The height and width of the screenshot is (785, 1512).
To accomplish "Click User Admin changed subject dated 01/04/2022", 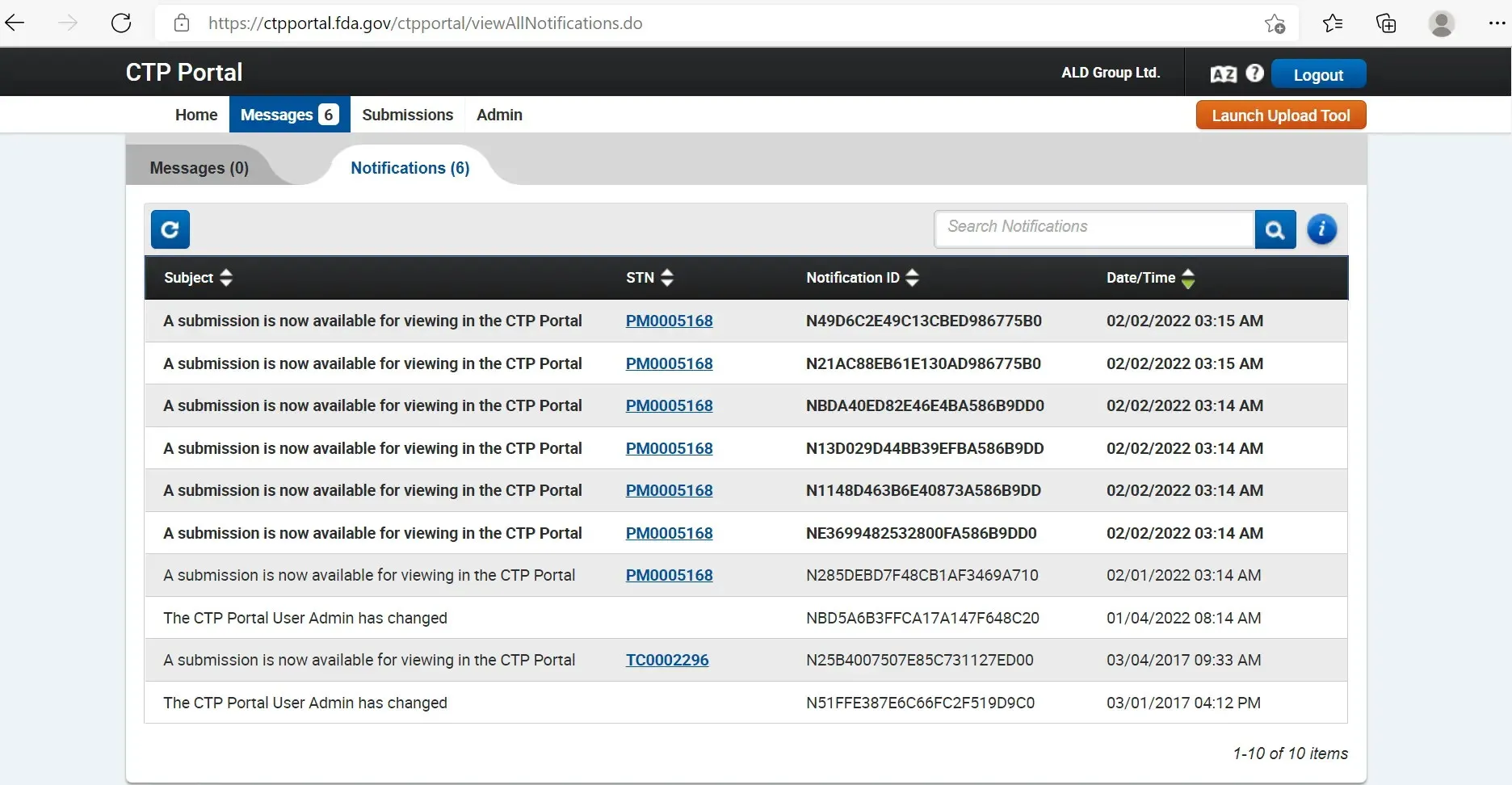I will [305, 618].
